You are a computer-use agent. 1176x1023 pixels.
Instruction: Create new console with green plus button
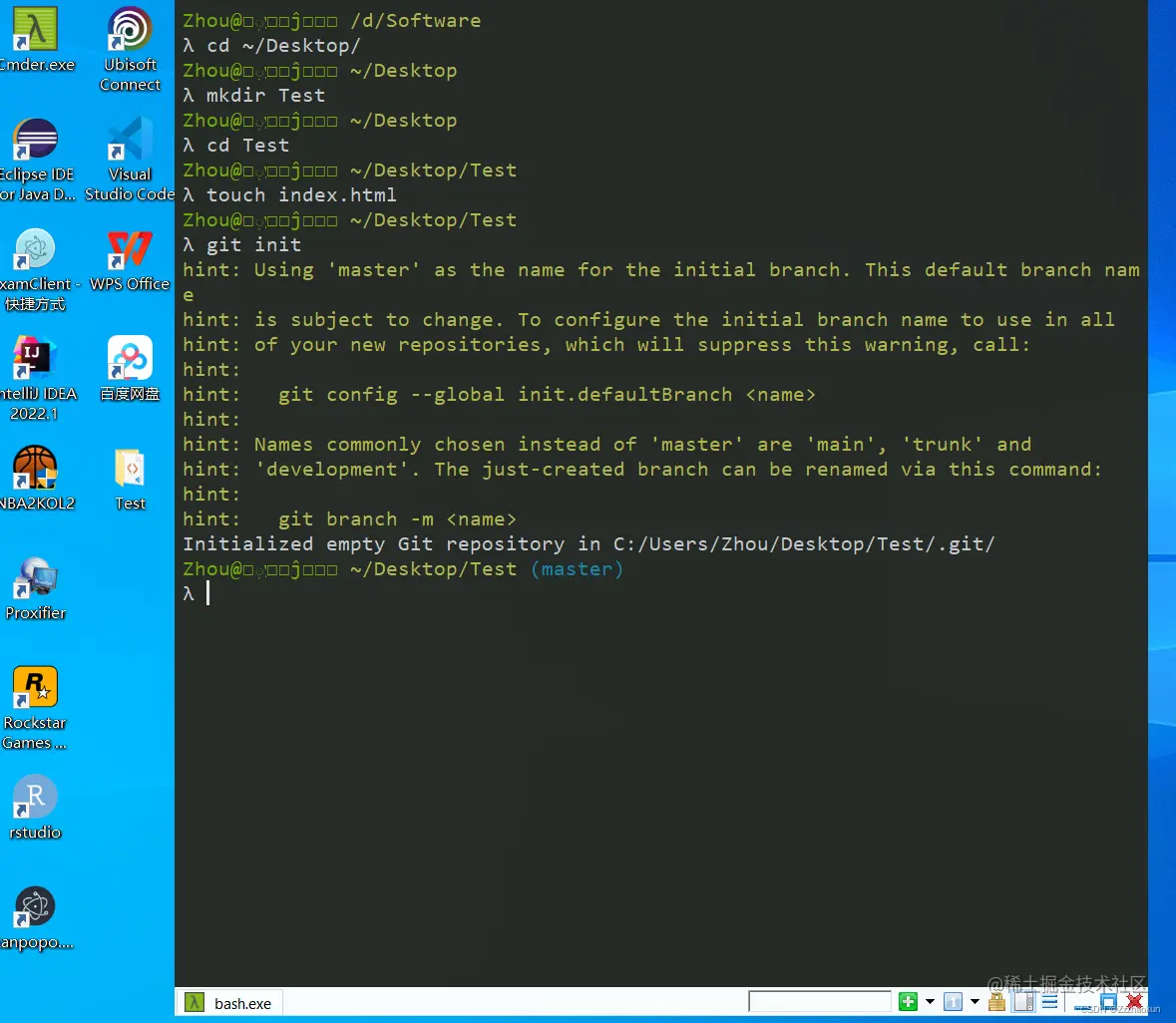point(909,1002)
